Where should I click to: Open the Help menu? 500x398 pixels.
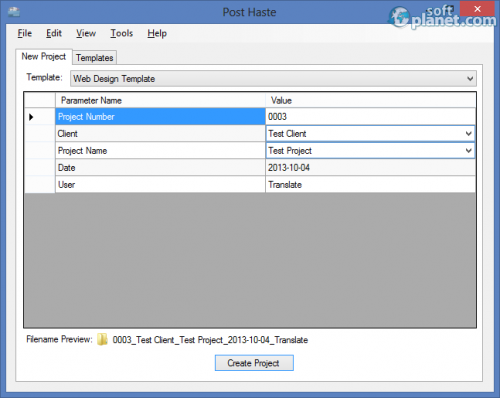click(157, 33)
